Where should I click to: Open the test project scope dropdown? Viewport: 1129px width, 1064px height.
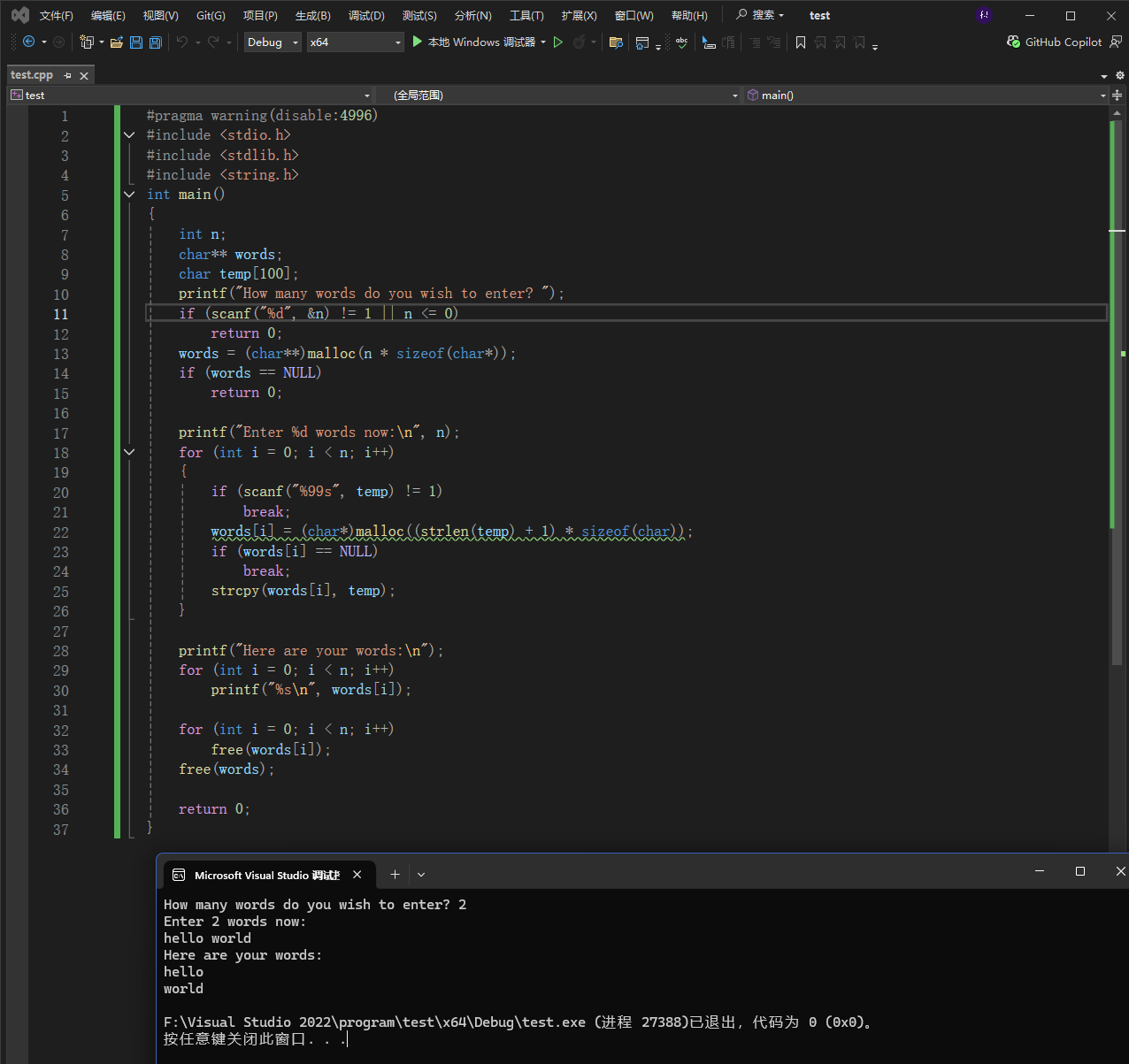tap(190, 95)
